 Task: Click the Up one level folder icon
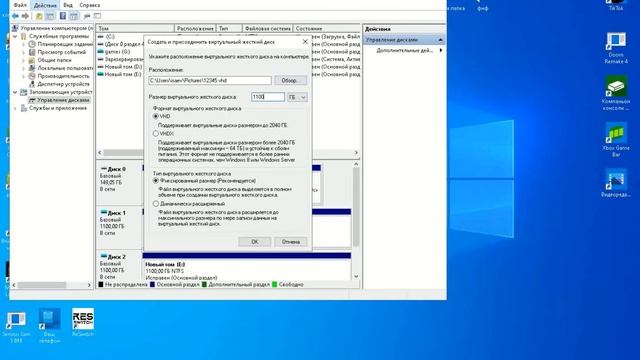39,16
